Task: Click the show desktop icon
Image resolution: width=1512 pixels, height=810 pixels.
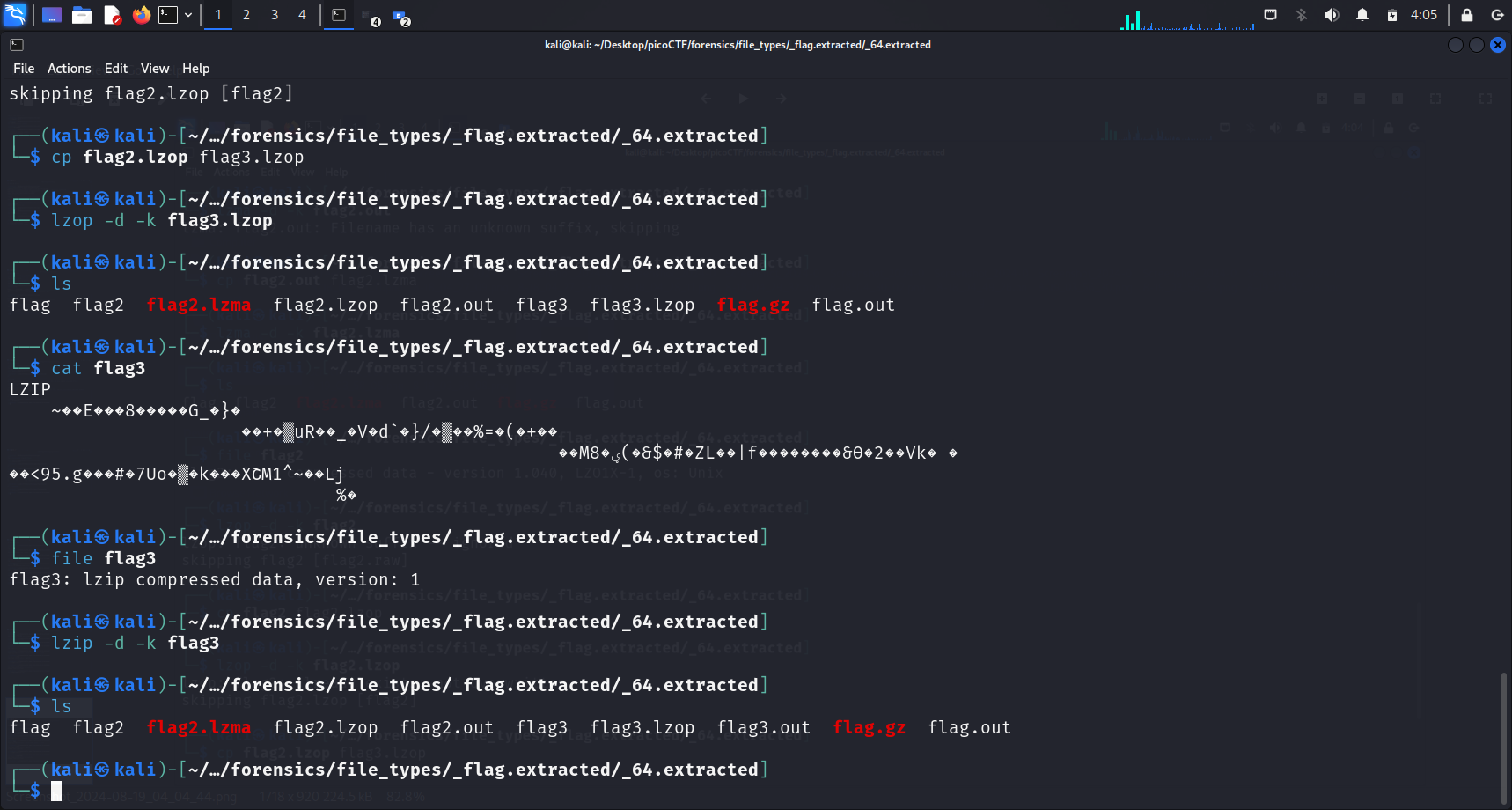Action: pos(52,15)
